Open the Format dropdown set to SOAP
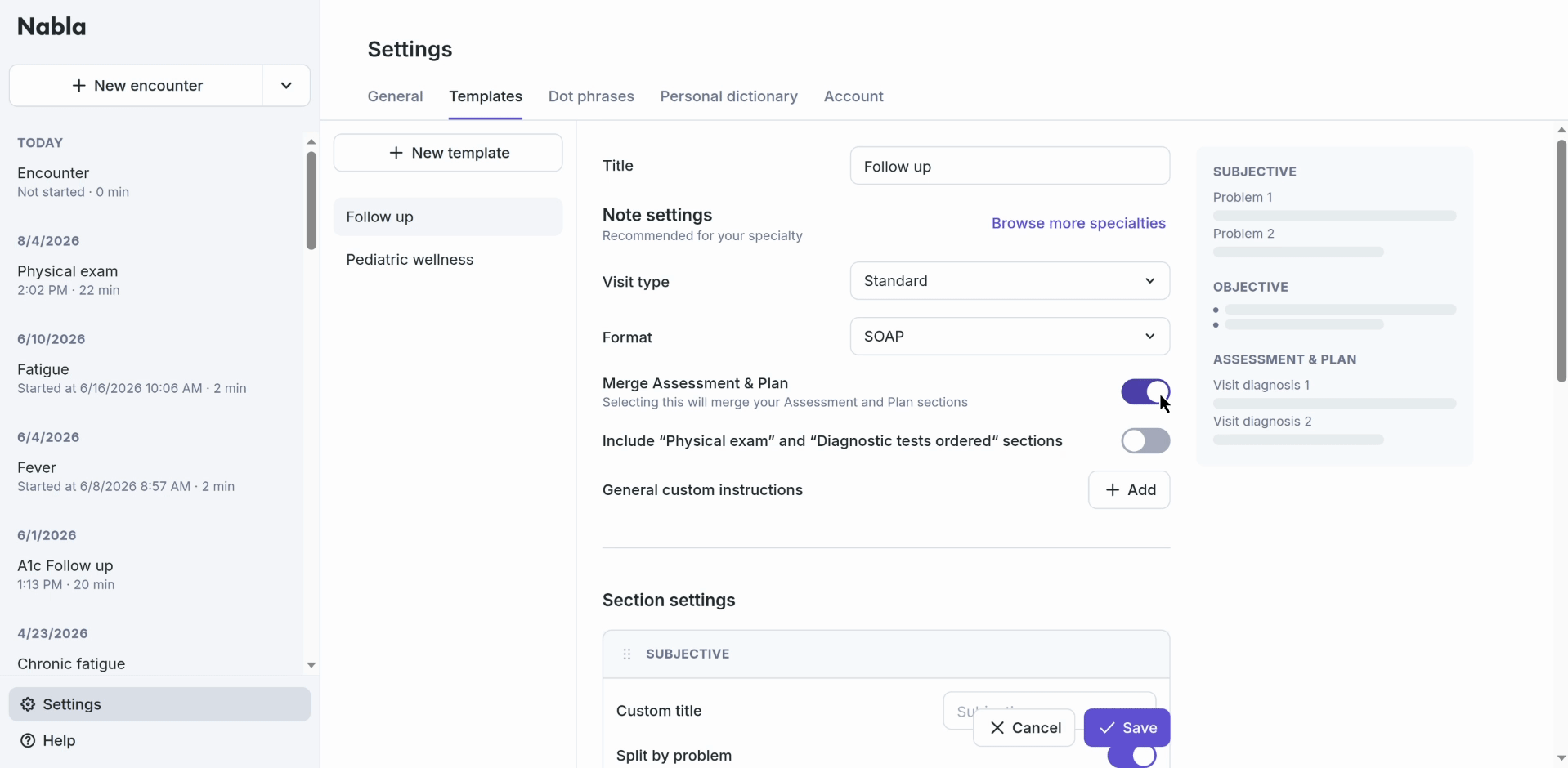Image resolution: width=1568 pixels, height=768 pixels. pyautogui.click(x=1010, y=337)
